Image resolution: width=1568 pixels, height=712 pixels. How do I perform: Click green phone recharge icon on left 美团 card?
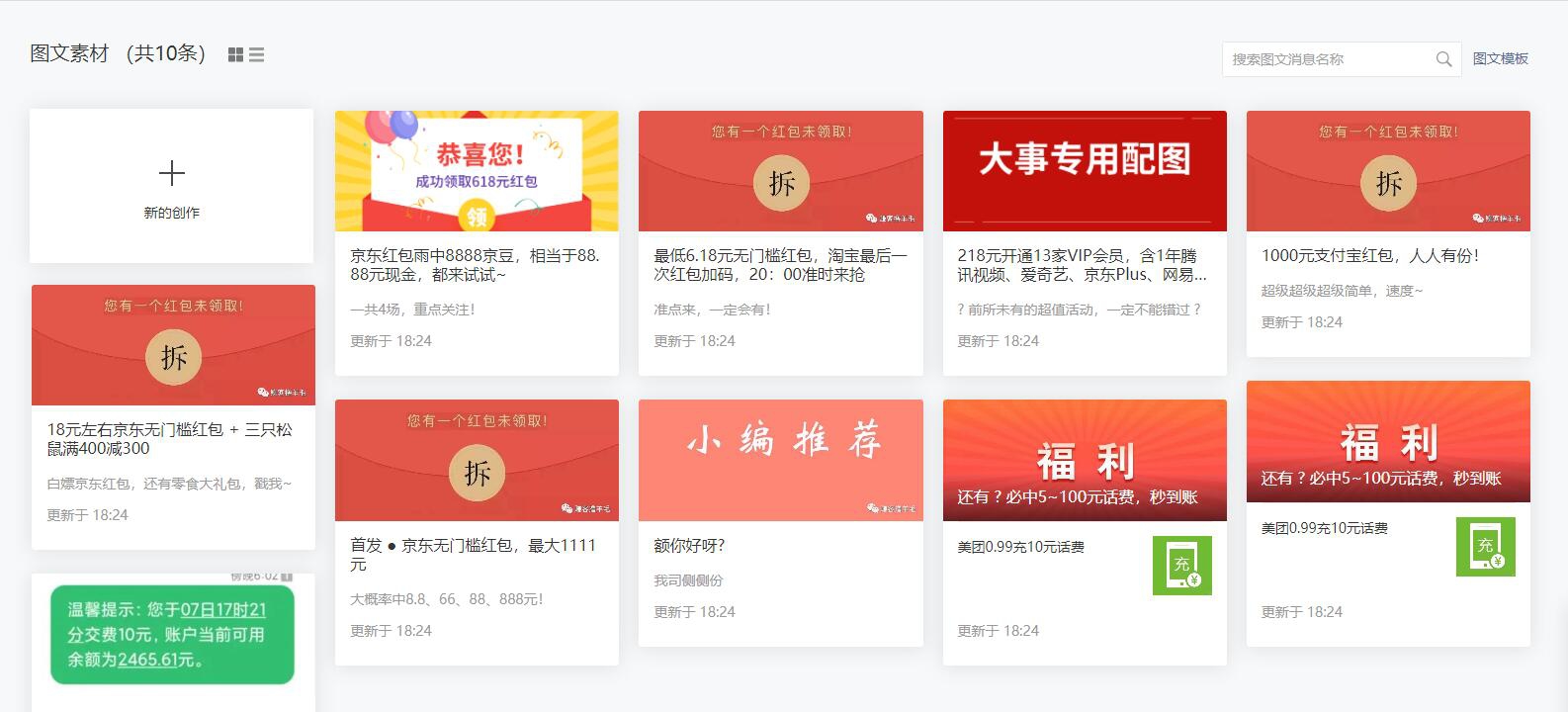(1182, 566)
